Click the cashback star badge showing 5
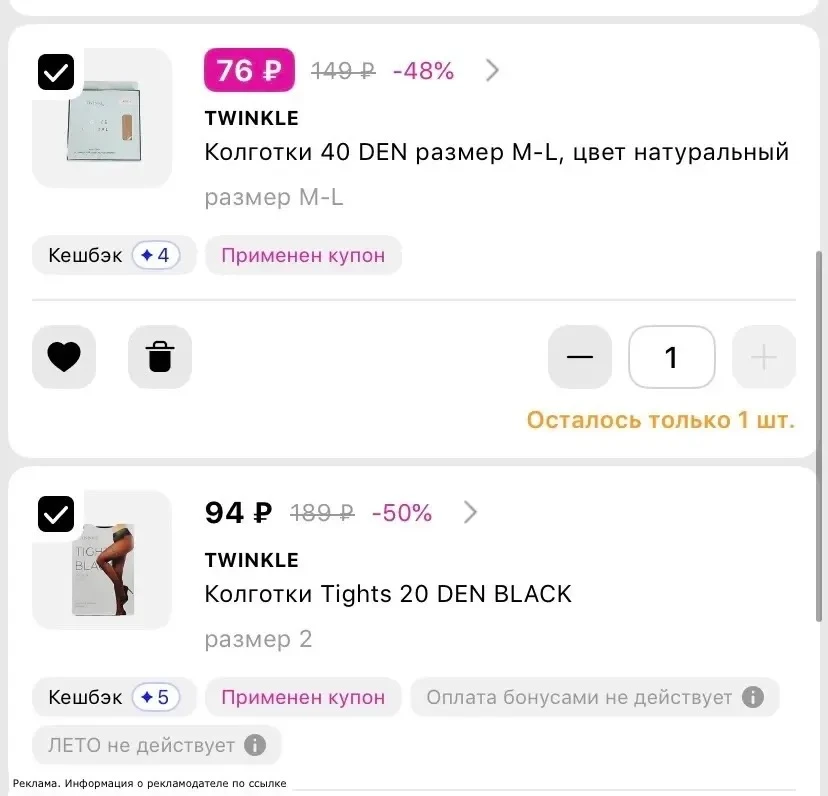Screen dimensions: 828x796 pos(156,697)
